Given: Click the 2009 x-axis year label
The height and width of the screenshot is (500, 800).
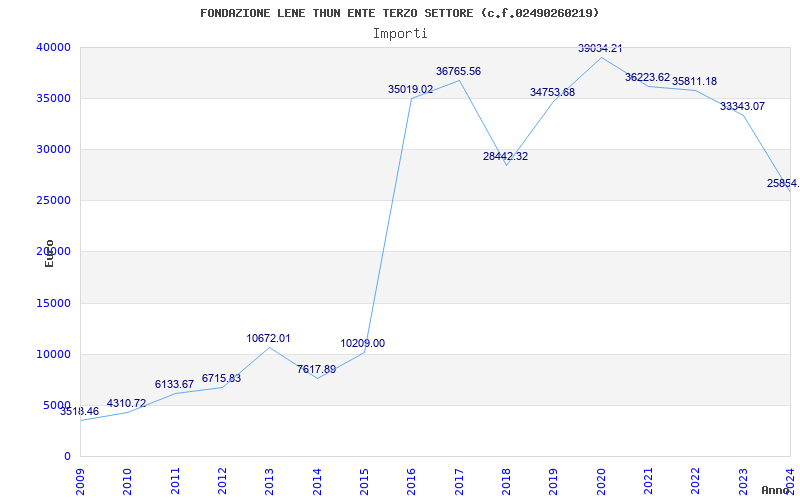Looking at the screenshot, I should point(80,481).
